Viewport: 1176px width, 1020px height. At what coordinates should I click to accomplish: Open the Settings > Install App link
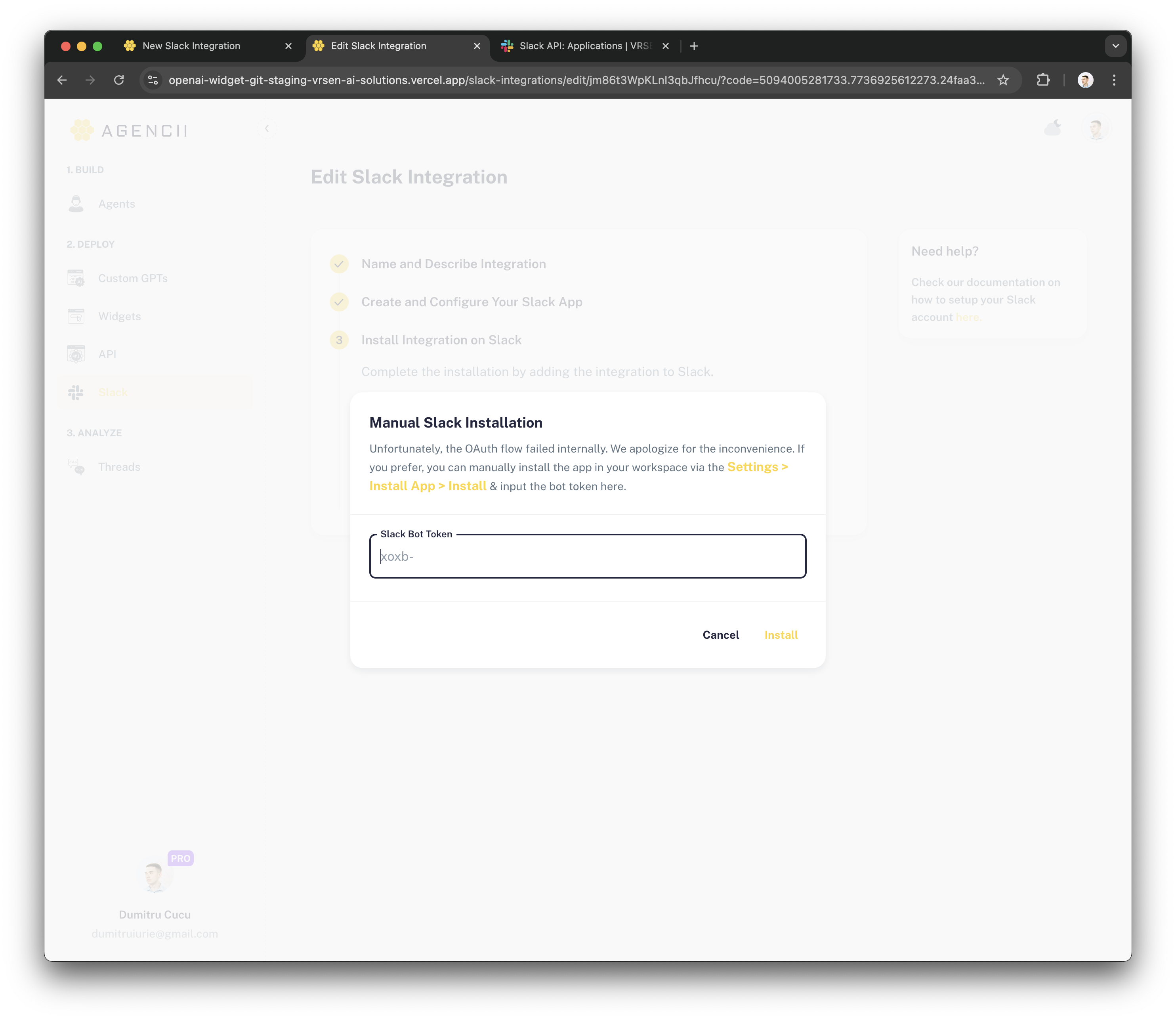point(757,467)
